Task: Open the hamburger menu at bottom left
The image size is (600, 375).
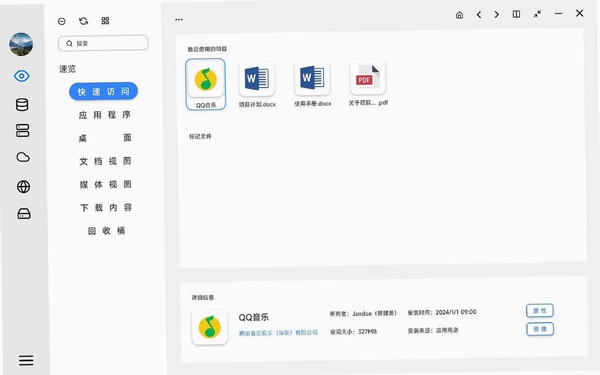Action: [26, 360]
